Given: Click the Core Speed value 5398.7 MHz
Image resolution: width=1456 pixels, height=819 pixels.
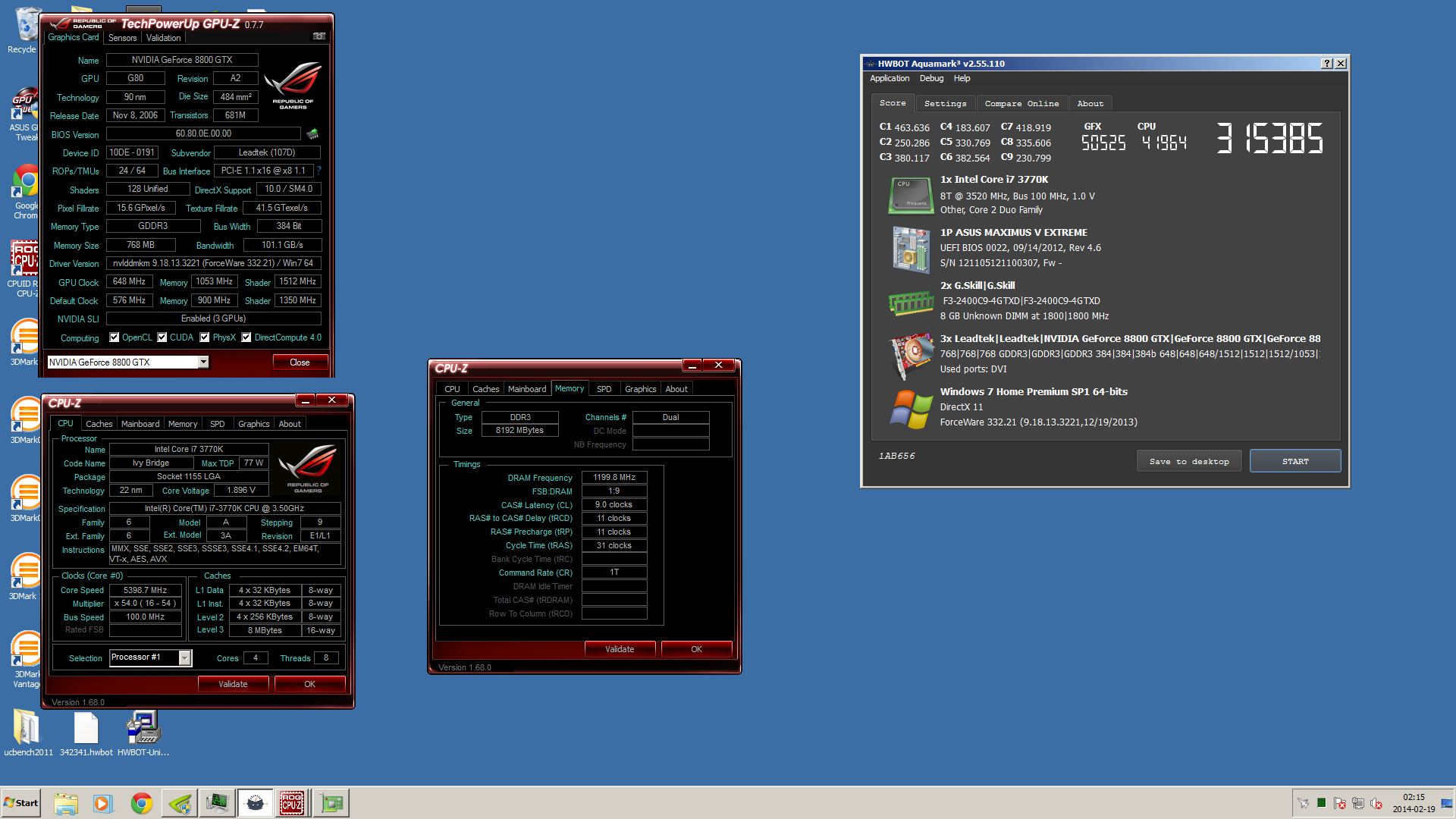Looking at the screenshot, I should click(x=145, y=590).
